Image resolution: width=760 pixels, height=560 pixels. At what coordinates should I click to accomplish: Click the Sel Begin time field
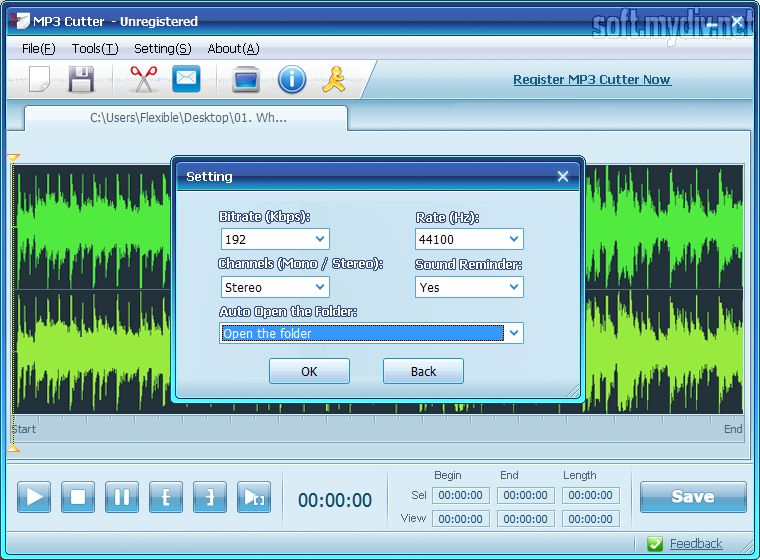click(460, 495)
